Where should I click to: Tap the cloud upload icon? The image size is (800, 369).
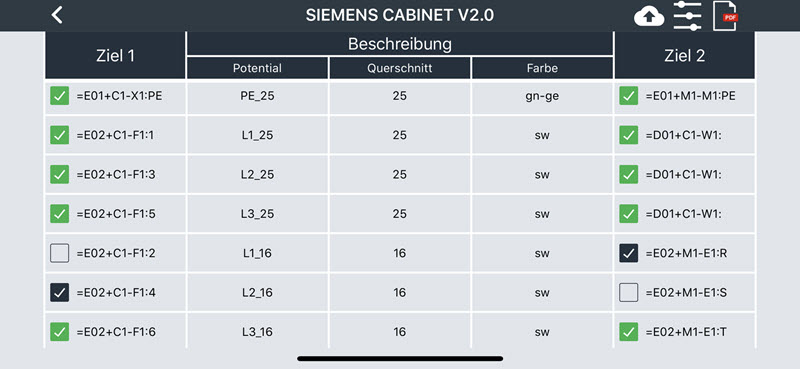pos(648,17)
